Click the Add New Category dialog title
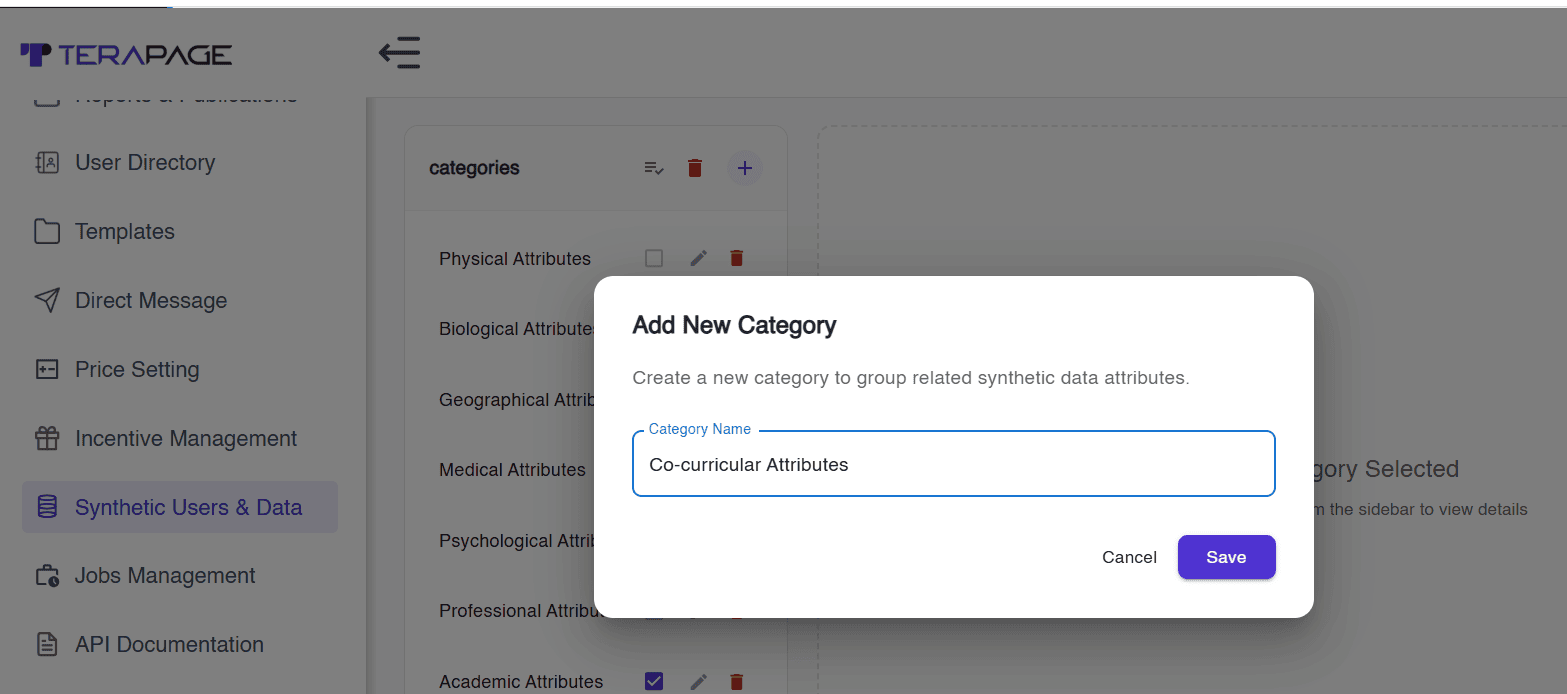The image size is (1567, 694). tap(734, 325)
